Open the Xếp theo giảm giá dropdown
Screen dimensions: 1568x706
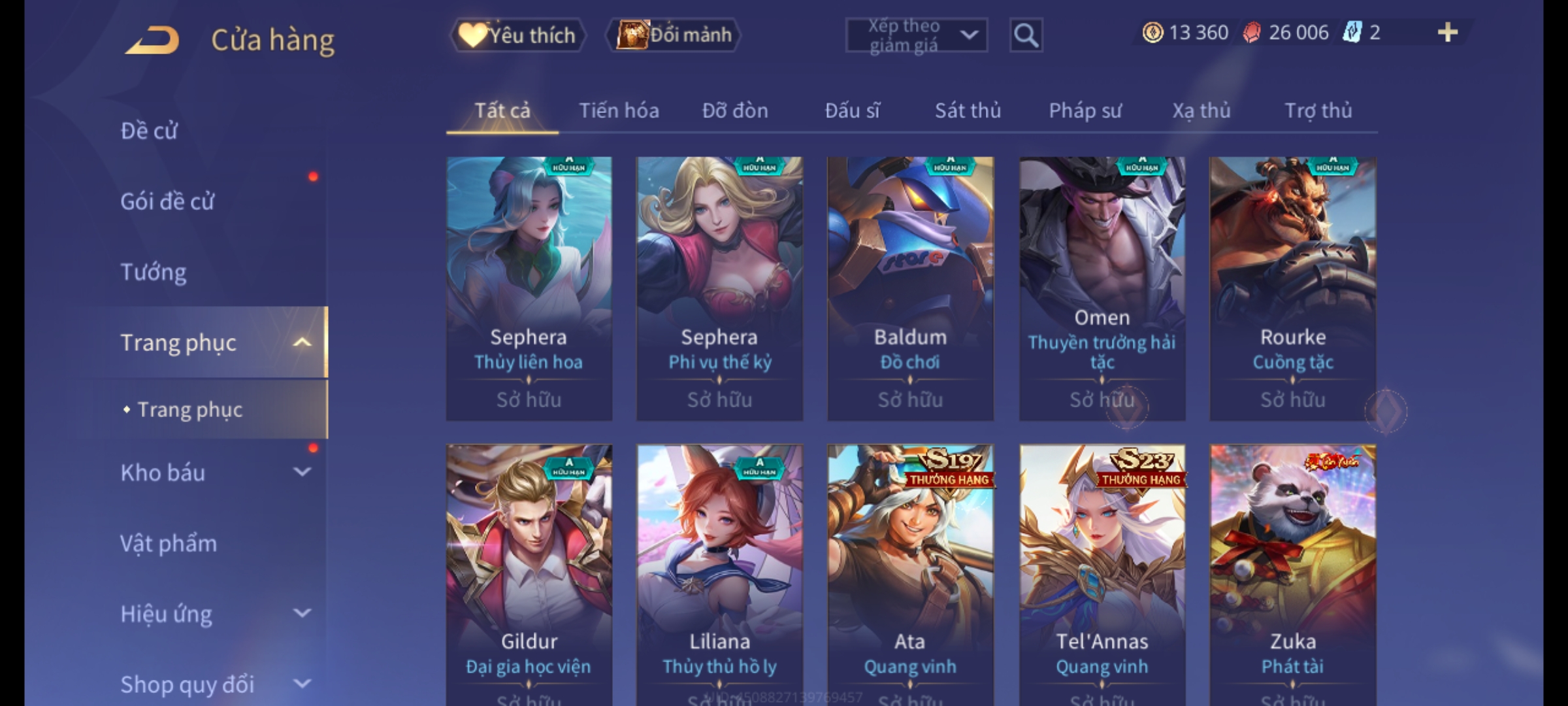click(x=916, y=35)
